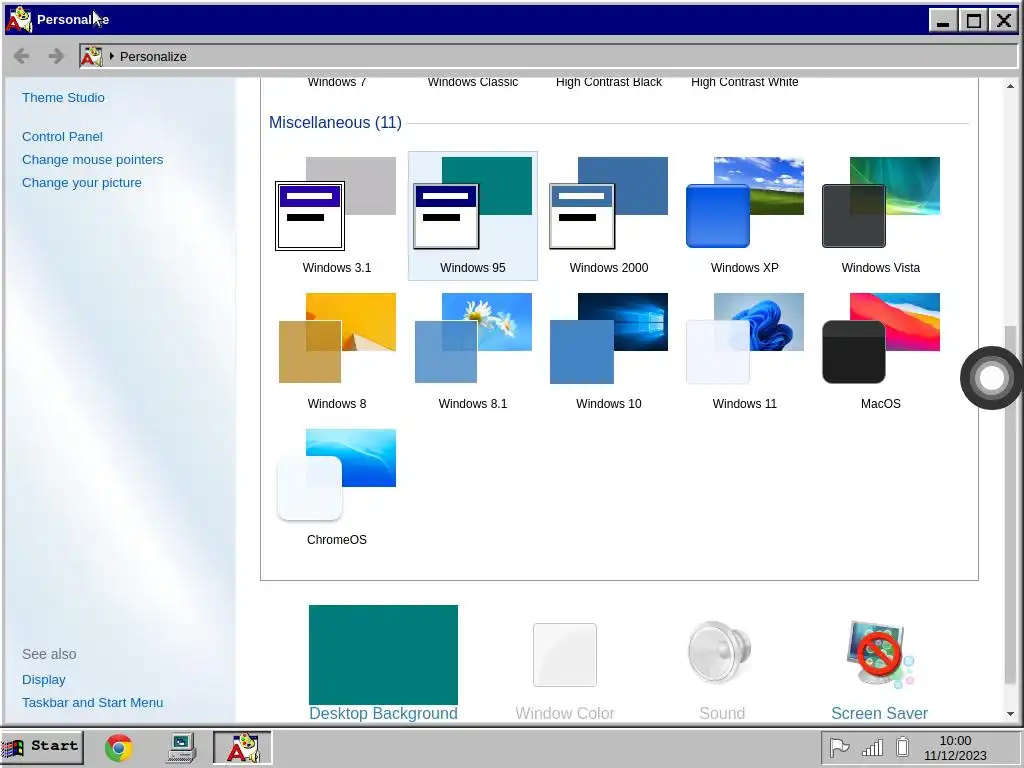1024x768 pixels.
Task: Maximize the Personalize window
Action: point(973,21)
